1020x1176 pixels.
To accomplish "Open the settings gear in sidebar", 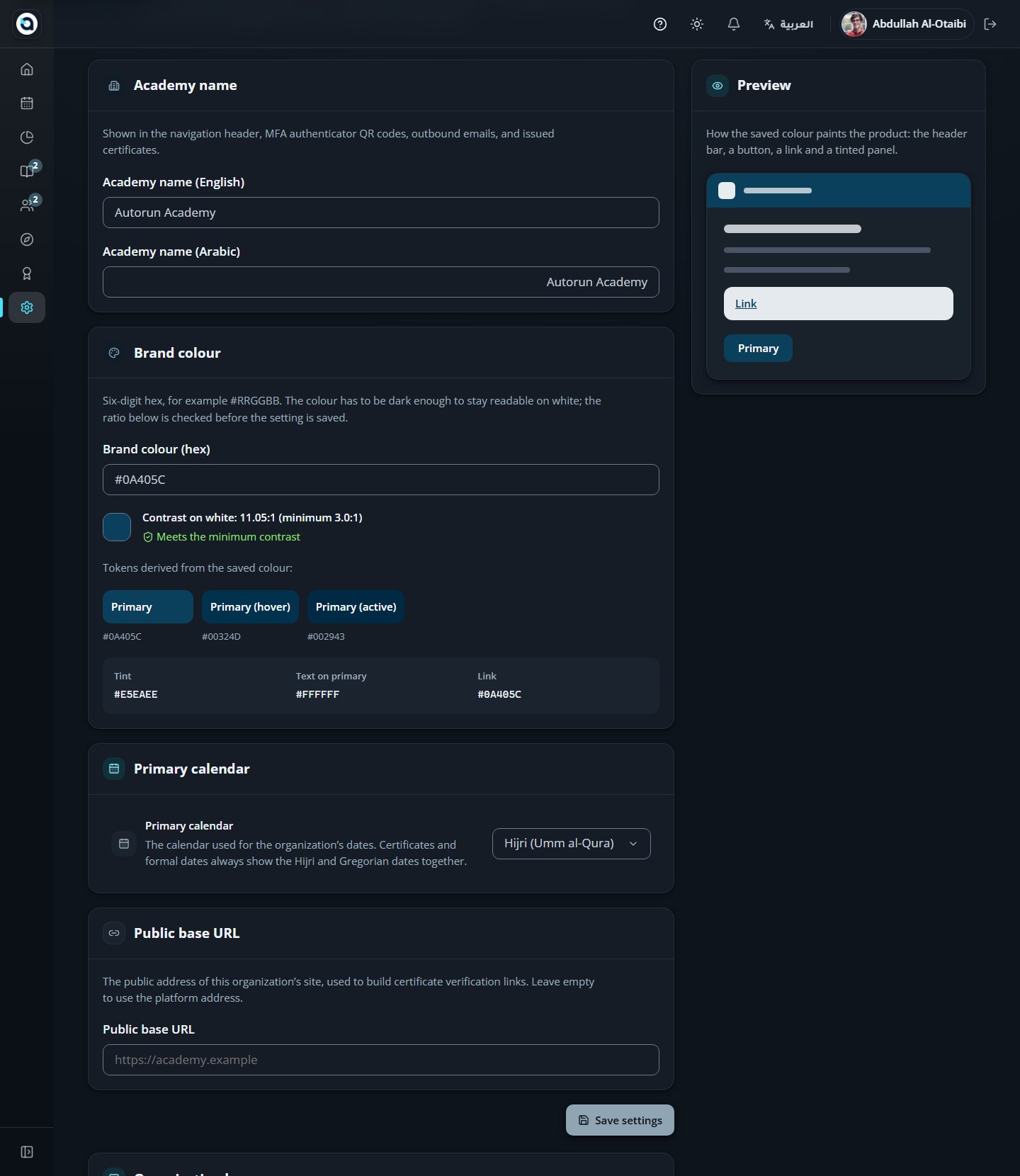I will pos(27,307).
